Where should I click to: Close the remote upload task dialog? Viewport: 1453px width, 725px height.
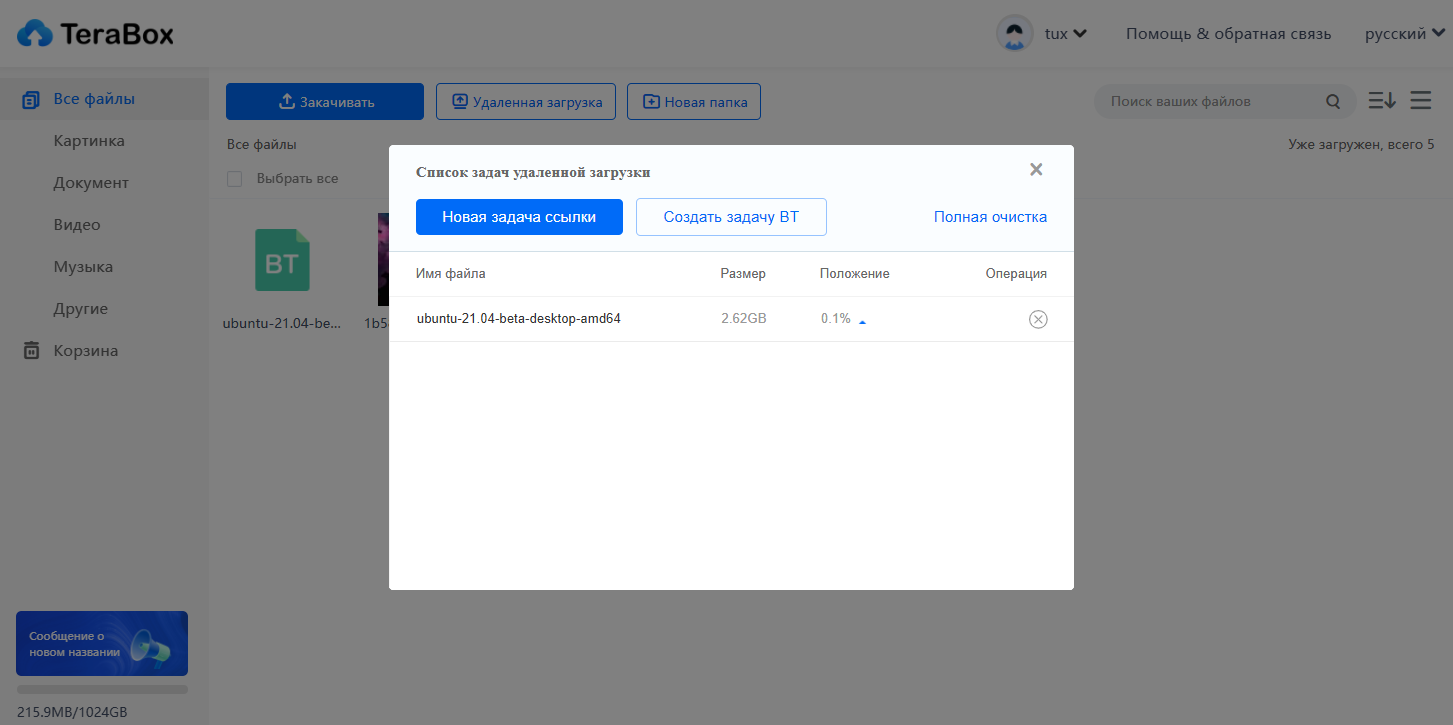(x=1036, y=170)
